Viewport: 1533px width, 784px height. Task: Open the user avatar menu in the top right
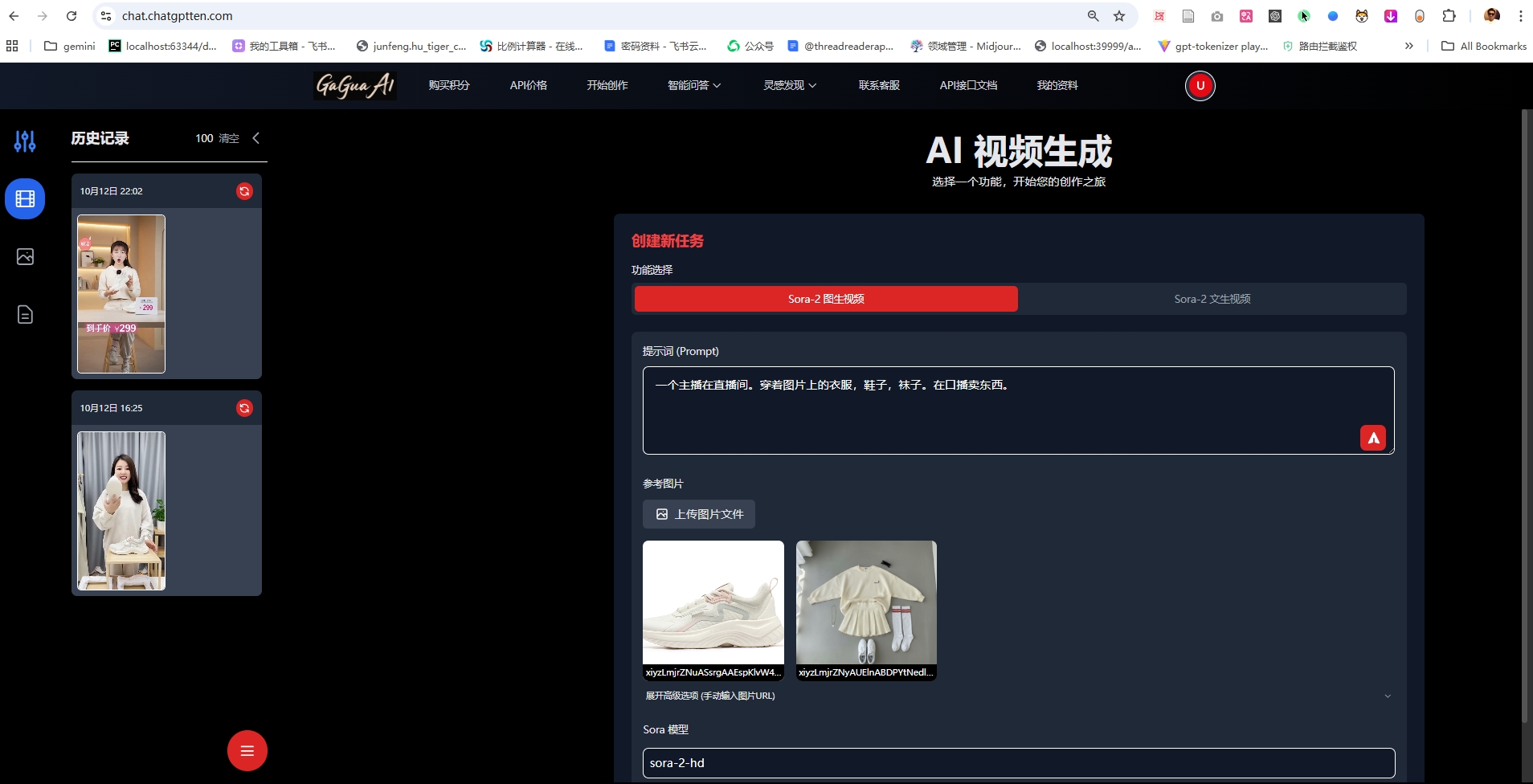1200,85
